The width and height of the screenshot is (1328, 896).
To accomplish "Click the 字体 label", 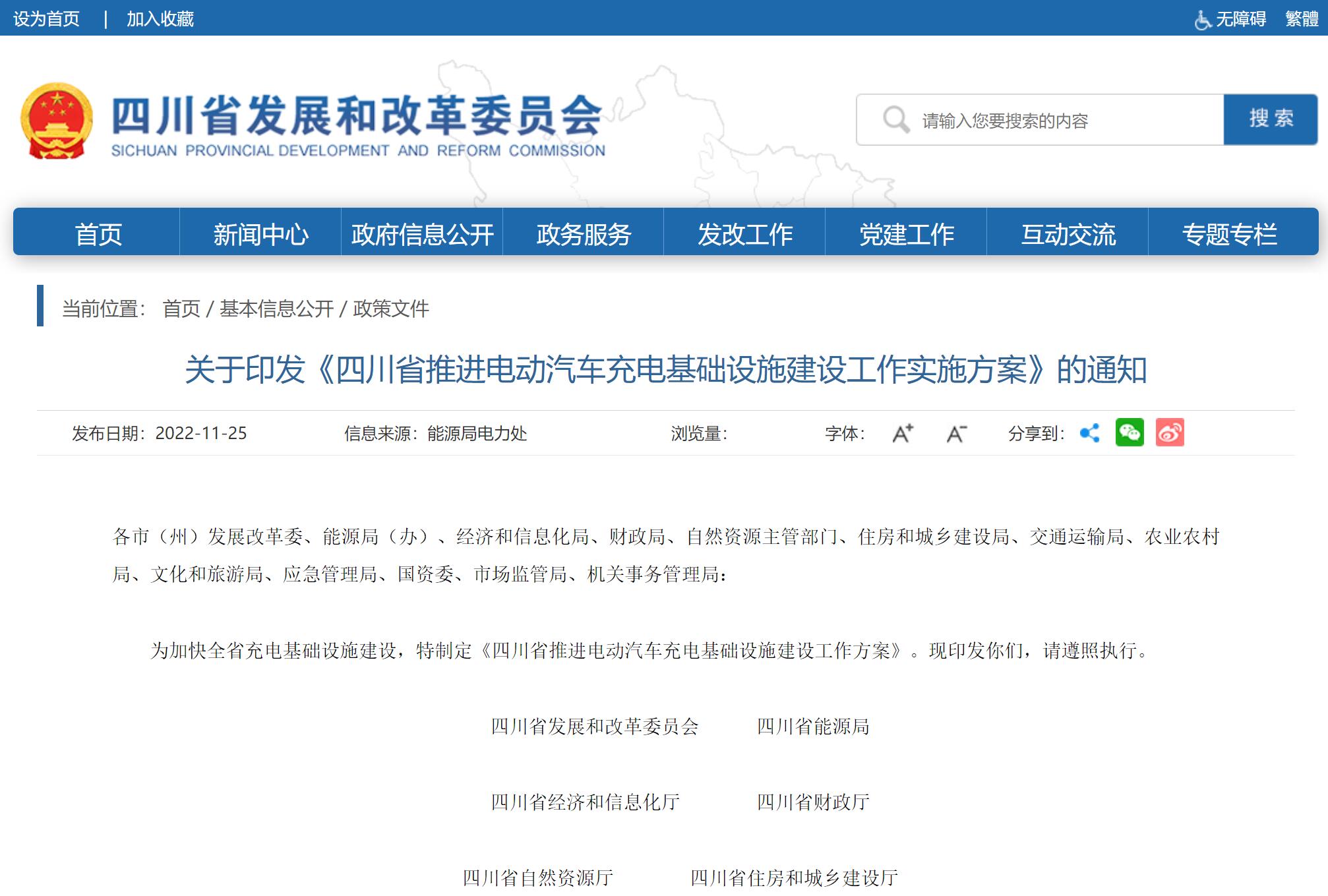I will pos(845,433).
